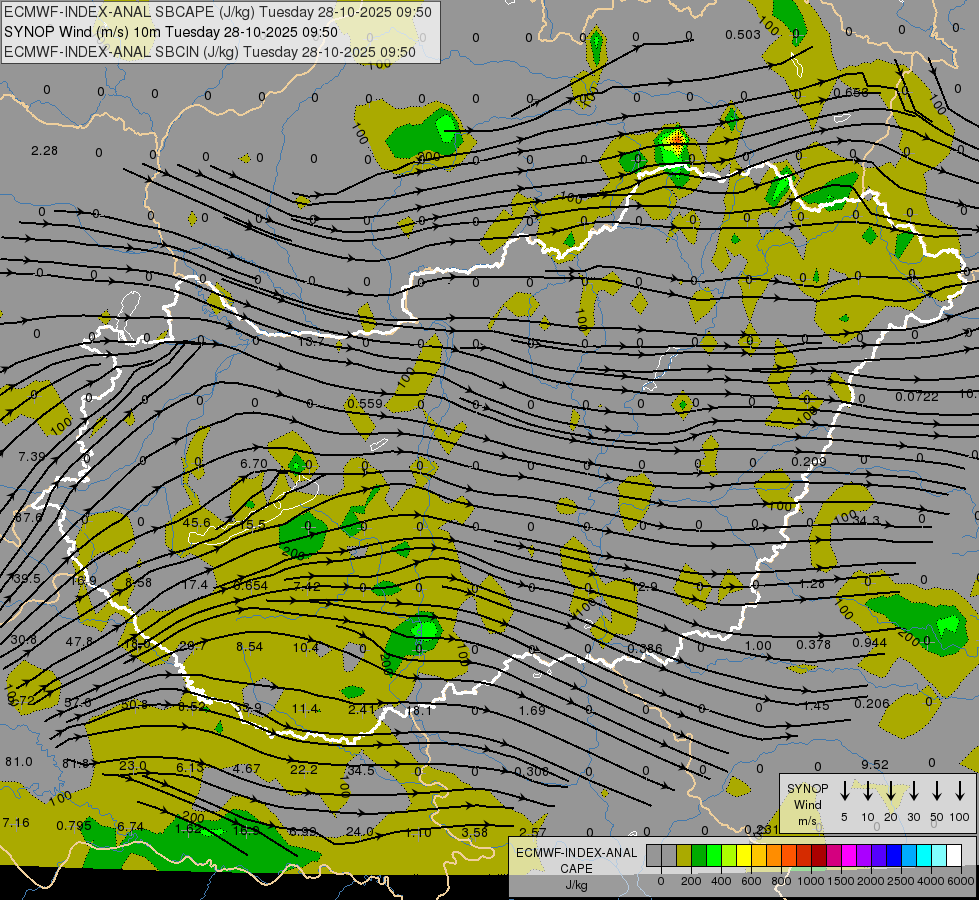The height and width of the screenshot is (900, 979).
Task: Click the '0.503' value on the map
Action: pyautogui.click(x=743, y=34)
